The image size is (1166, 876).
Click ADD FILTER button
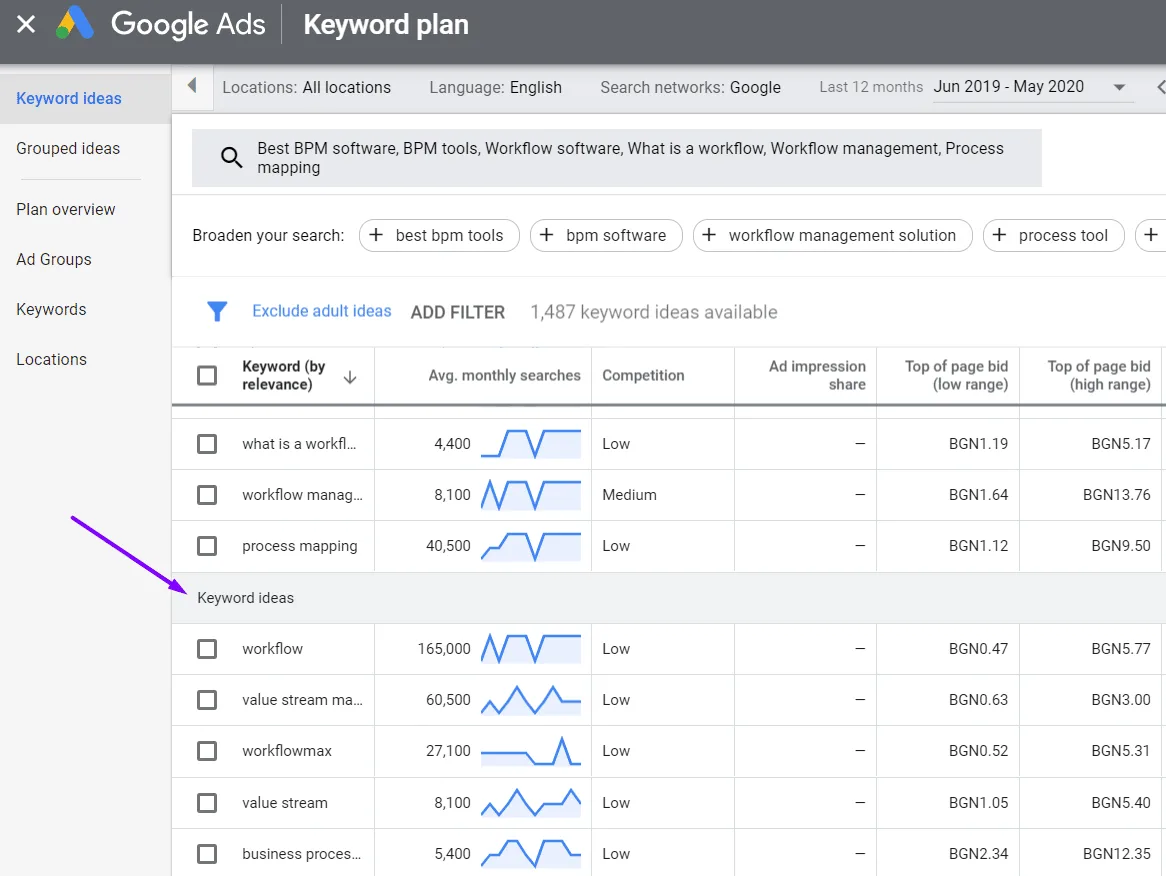457,312
